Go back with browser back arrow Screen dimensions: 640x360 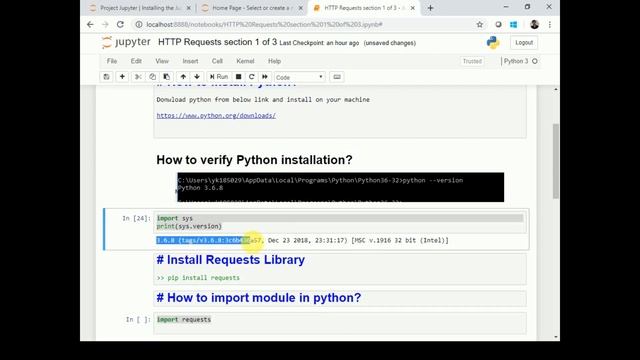click(x=90, y=24)
